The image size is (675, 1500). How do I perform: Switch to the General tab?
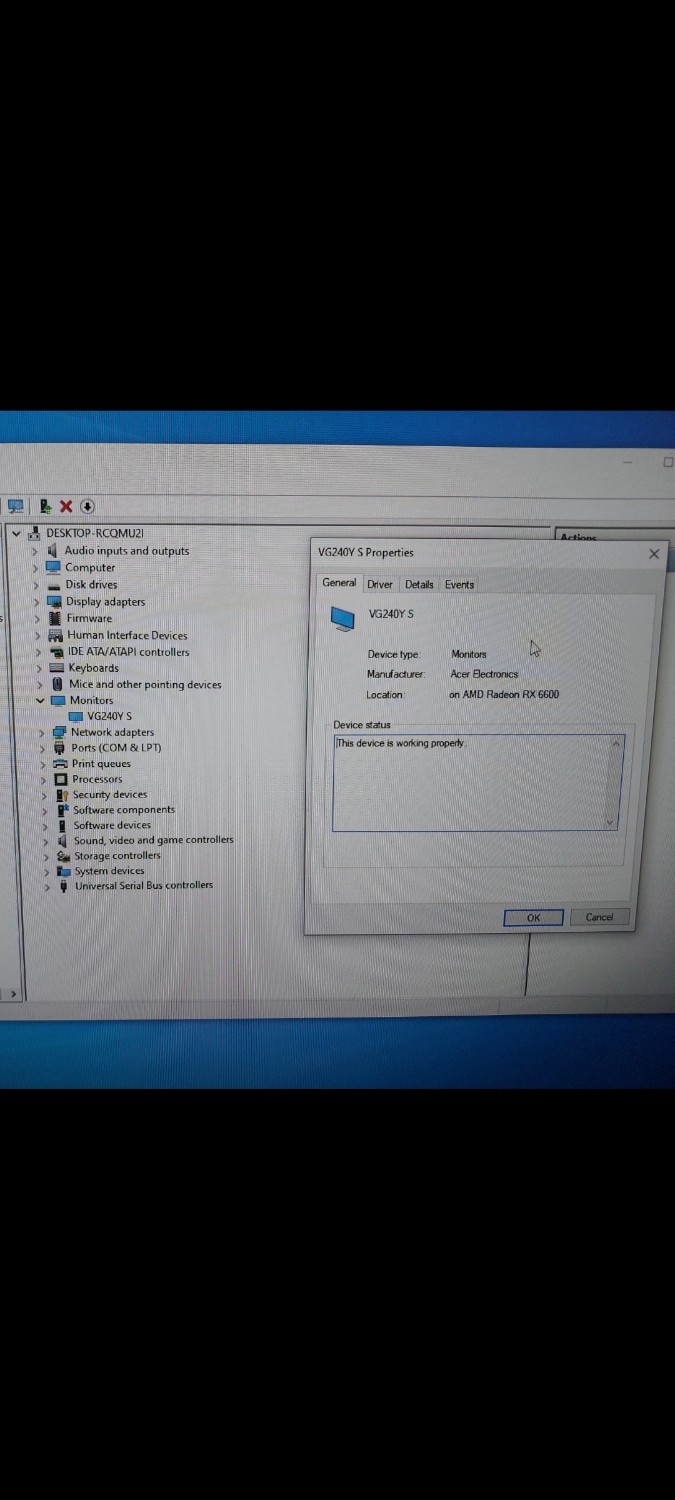(x=339, y=583)
